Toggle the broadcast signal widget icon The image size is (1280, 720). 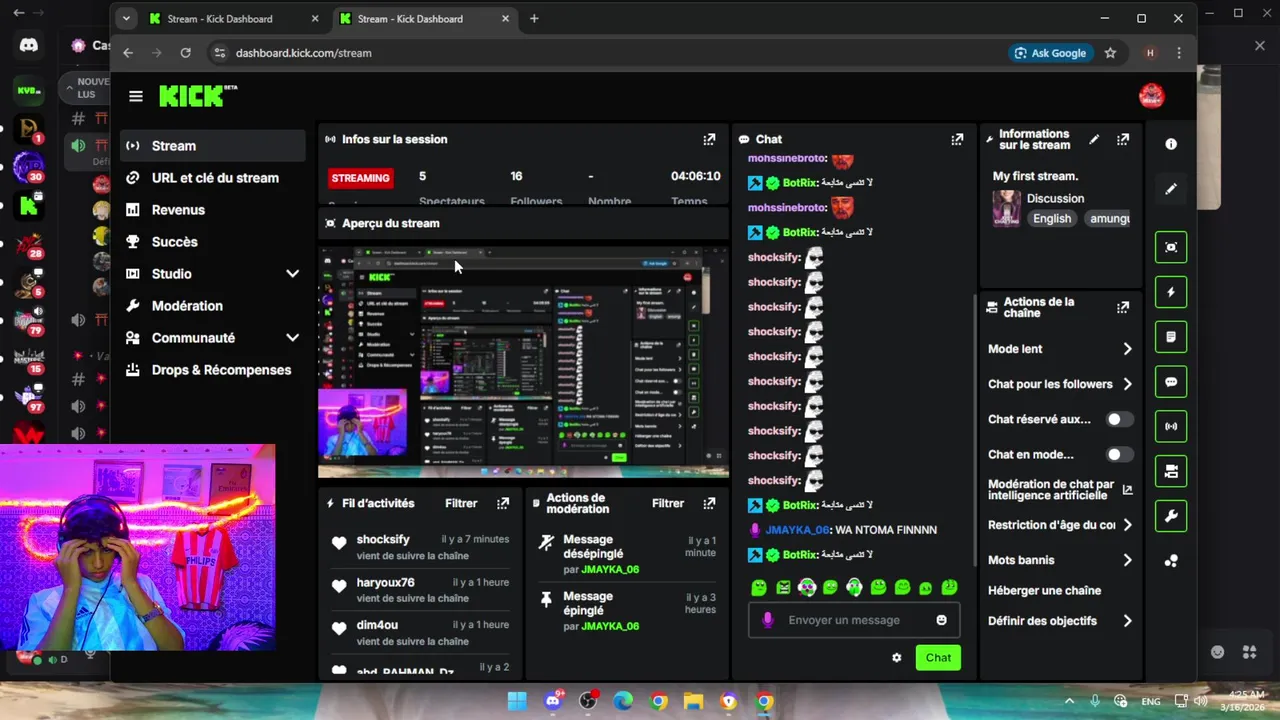pos(1171,426)
